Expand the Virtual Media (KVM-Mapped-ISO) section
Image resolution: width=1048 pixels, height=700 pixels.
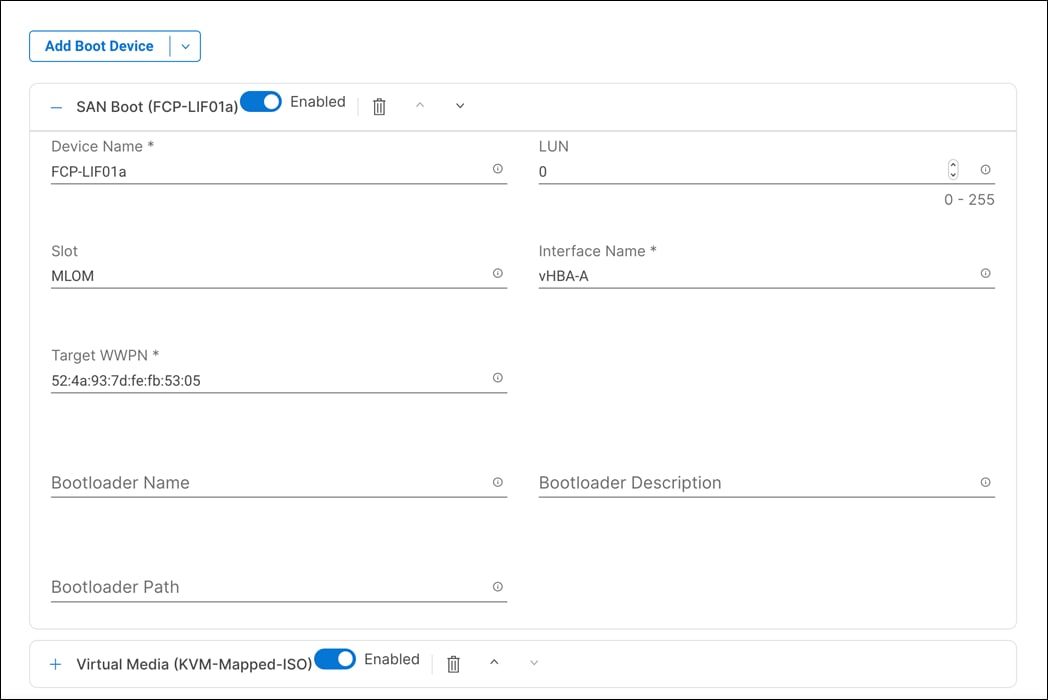pyautogui.click(x=55, y=663)
